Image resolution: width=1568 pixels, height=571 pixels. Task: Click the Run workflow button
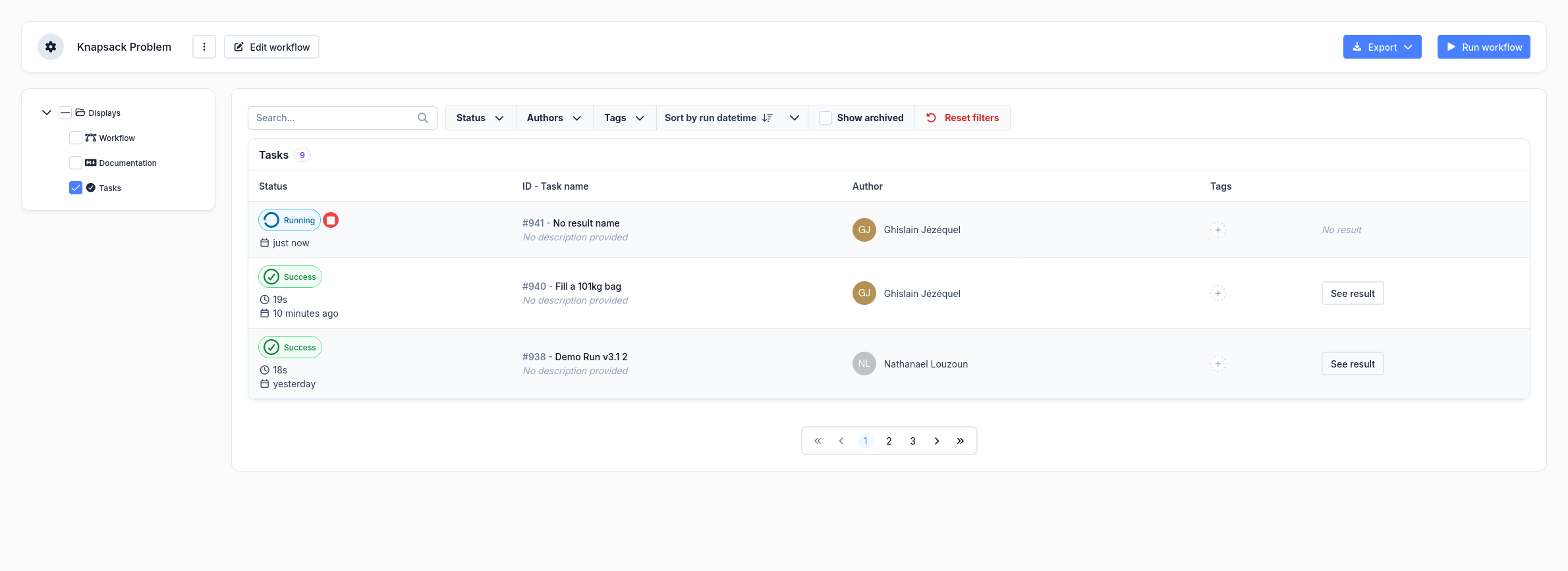tap(1483, 47)
